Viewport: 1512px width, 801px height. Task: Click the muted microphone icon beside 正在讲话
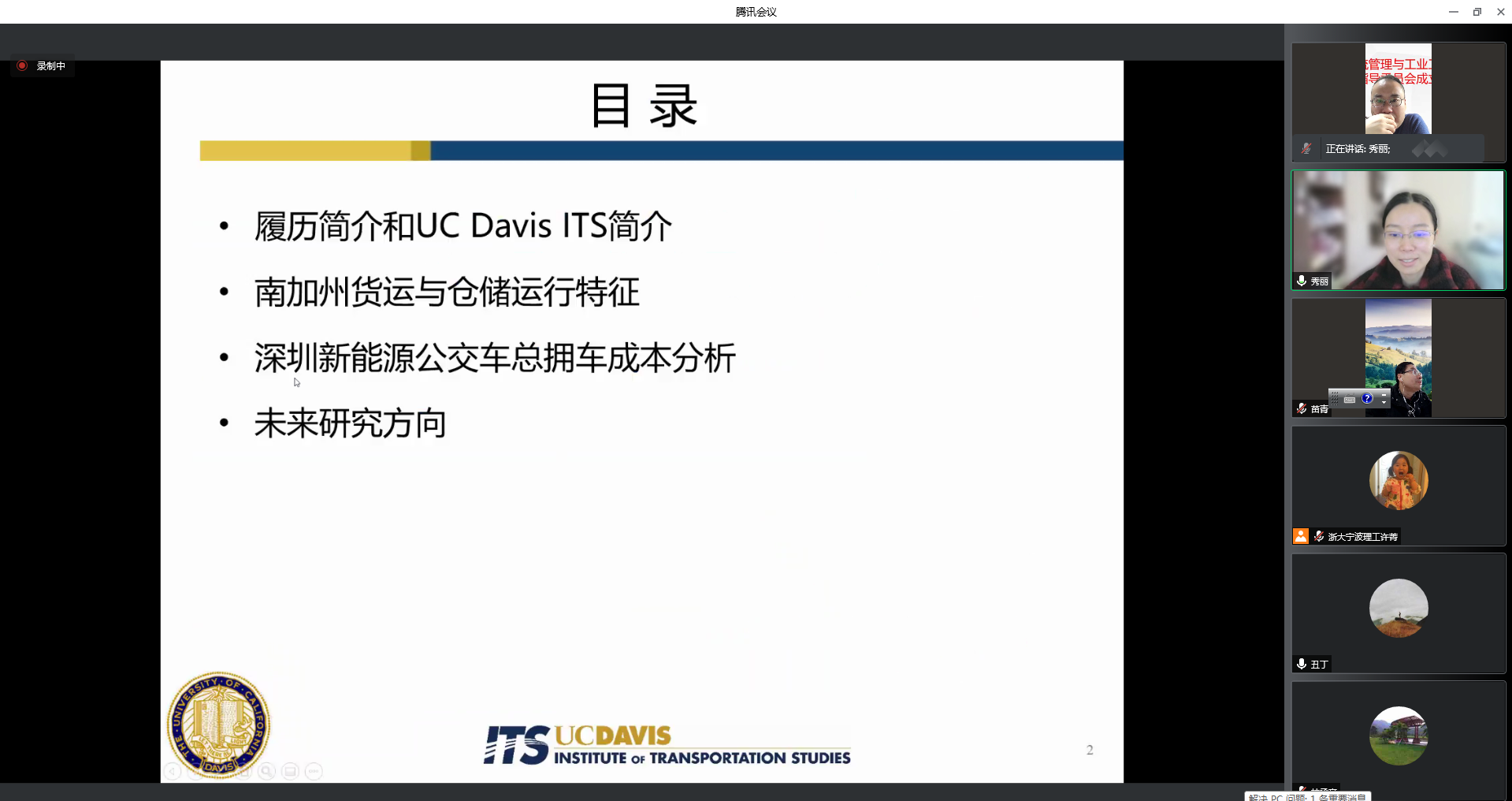(x=1306, y=148)
